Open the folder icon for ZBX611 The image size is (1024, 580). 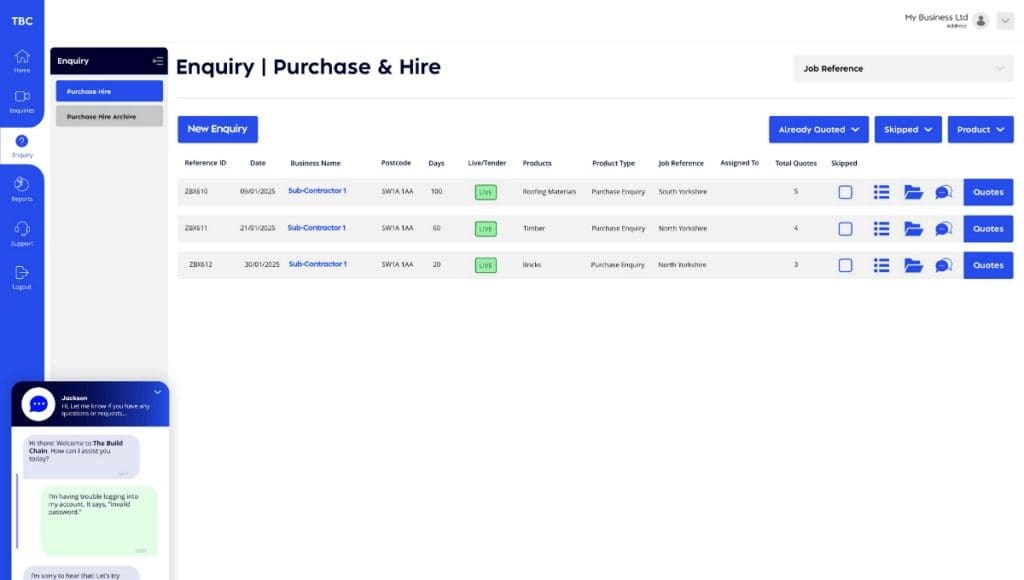coord(913,229)
